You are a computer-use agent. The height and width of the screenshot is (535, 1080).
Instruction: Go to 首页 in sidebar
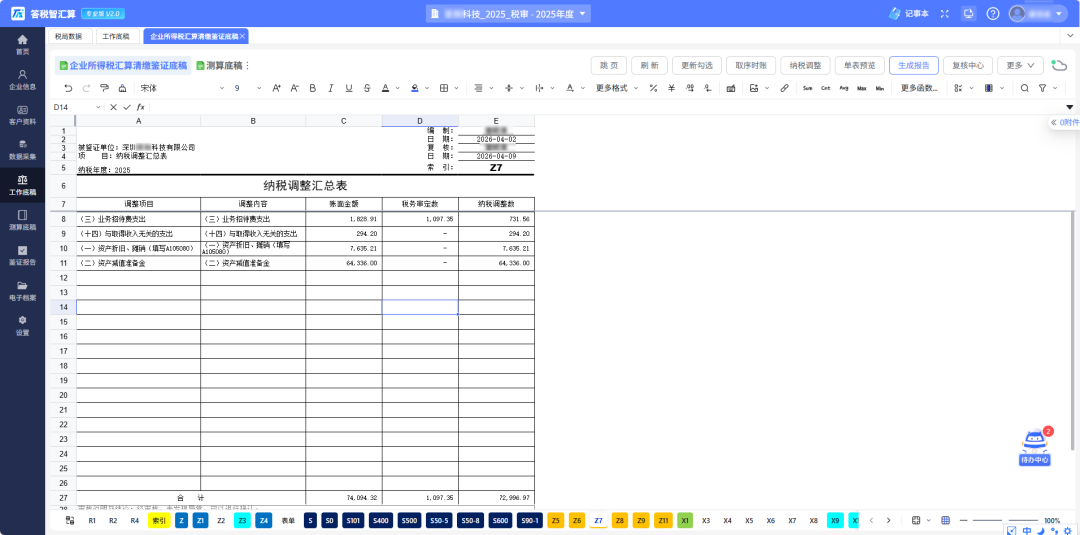pyautogui.click(x=23, y=44)
